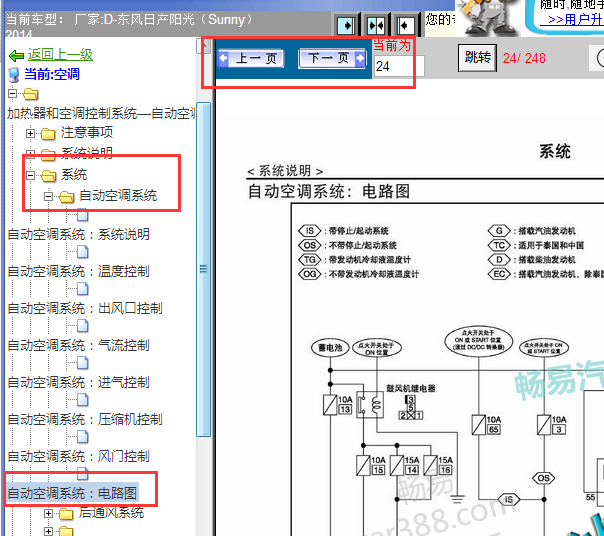Expand the folder node below 后通风系统
This screenshot has width=604, height=536.
48,531
